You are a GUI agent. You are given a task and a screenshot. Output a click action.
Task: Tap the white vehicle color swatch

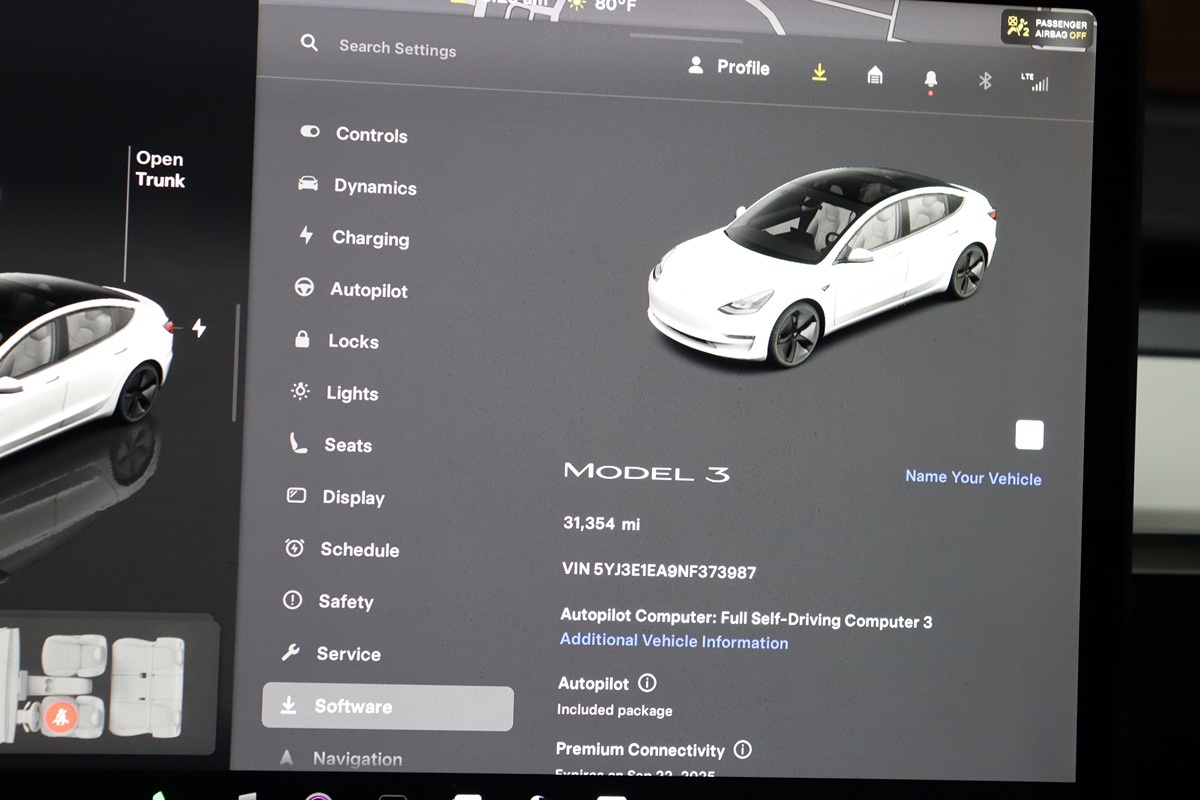click(1029, 435)
